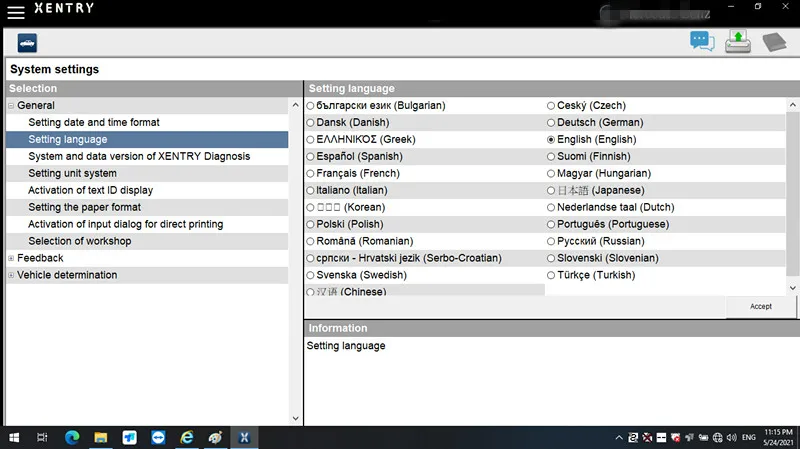Open Setting date and time format
Screen dimensions: 800x449
94,122
